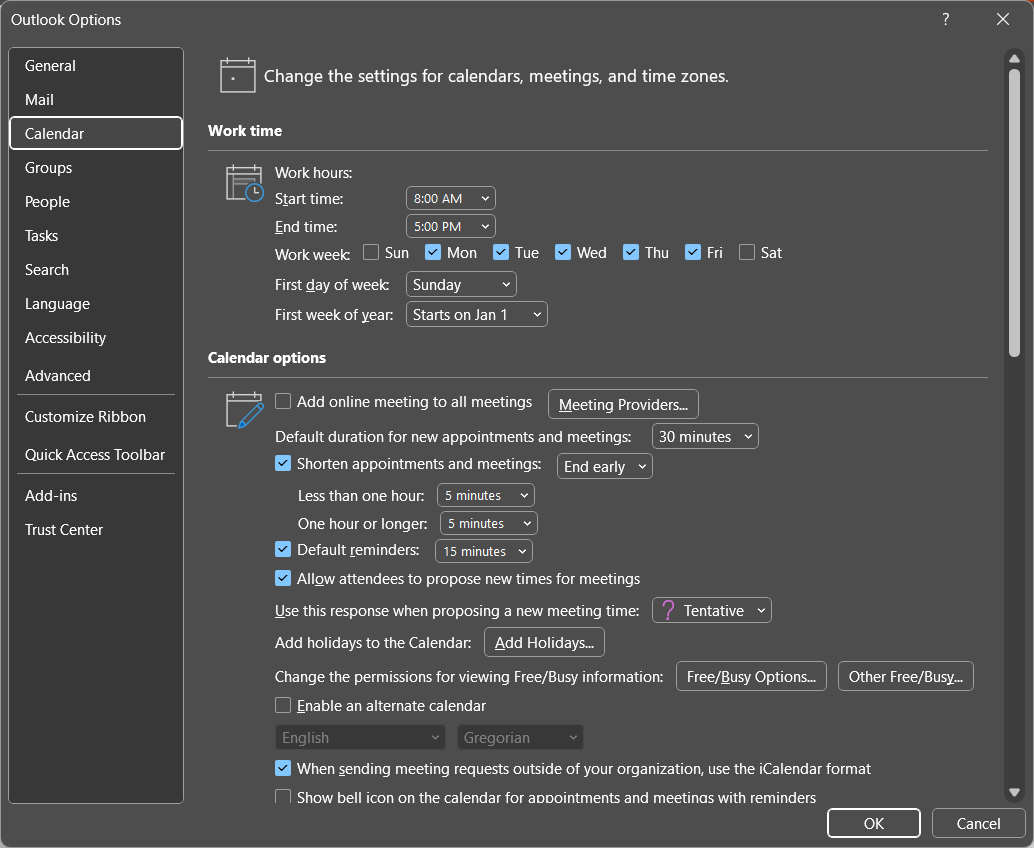Open the Default reminders 15 minutes dropdown
This screenshot has height=848, width=1034.
point(483,551)
